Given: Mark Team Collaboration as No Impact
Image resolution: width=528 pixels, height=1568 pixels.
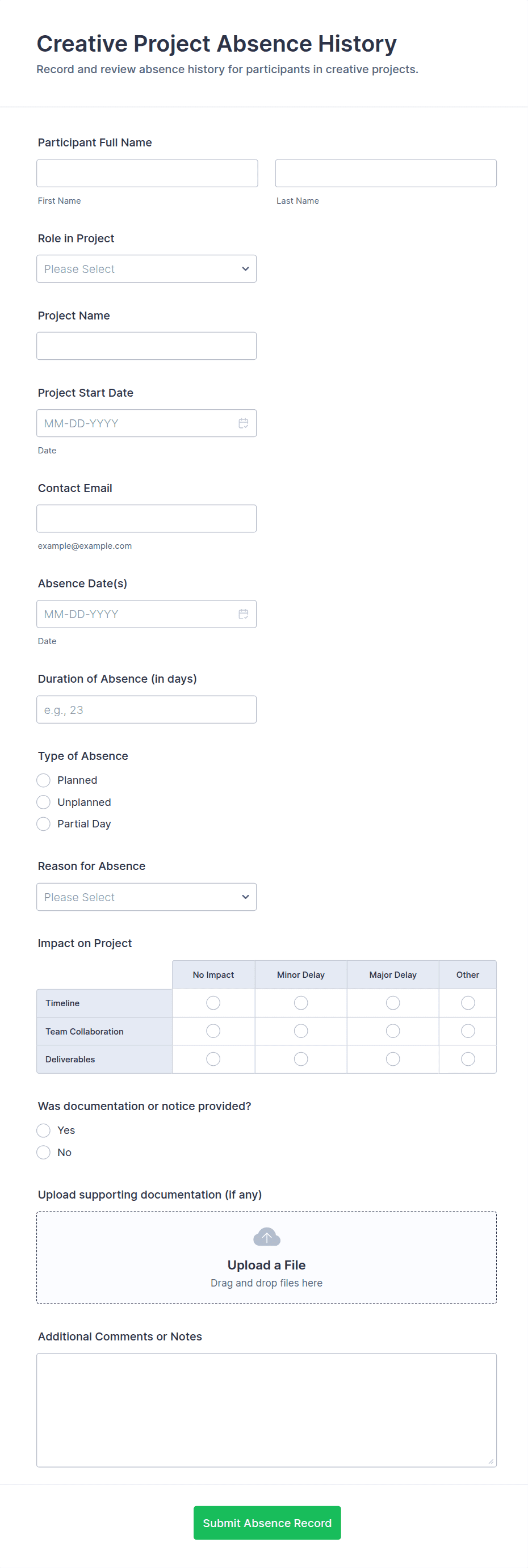Looking at the screenshot, I should [x=213, y=1031].
